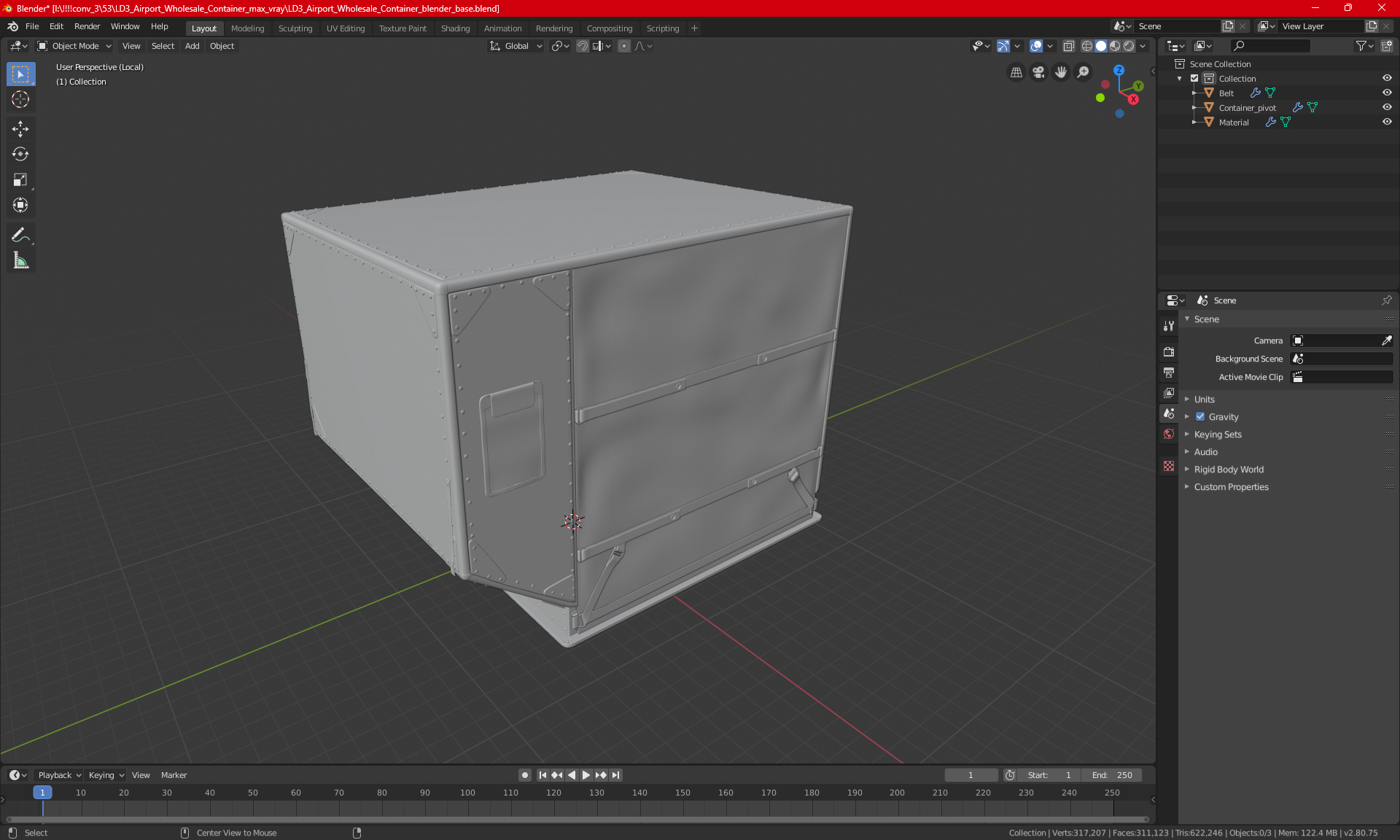The width and height of the screenshot is (1400, 840).
Task: Click frame 100 on the timeline
Action: [467, 802]
